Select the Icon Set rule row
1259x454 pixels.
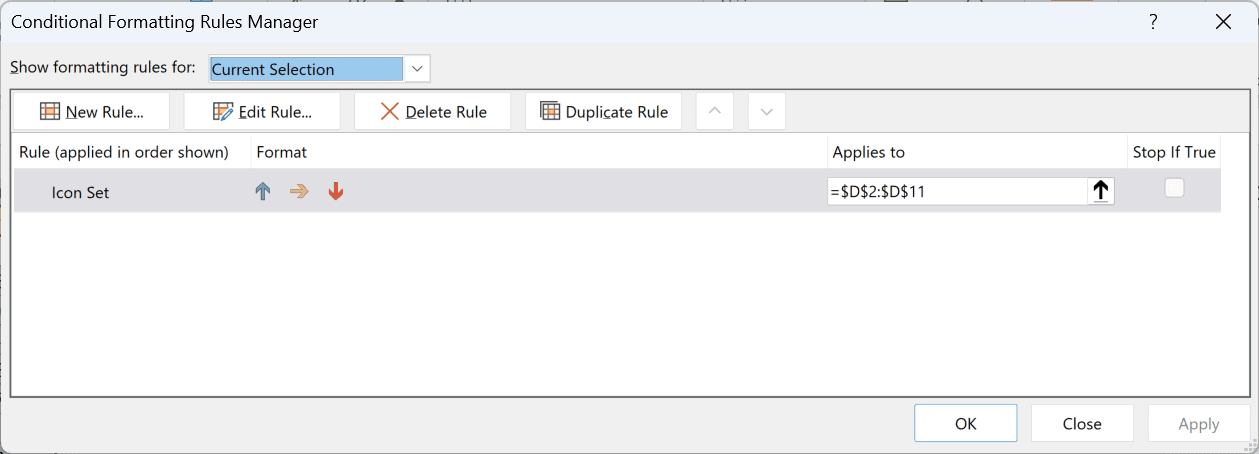coord(617,191)
